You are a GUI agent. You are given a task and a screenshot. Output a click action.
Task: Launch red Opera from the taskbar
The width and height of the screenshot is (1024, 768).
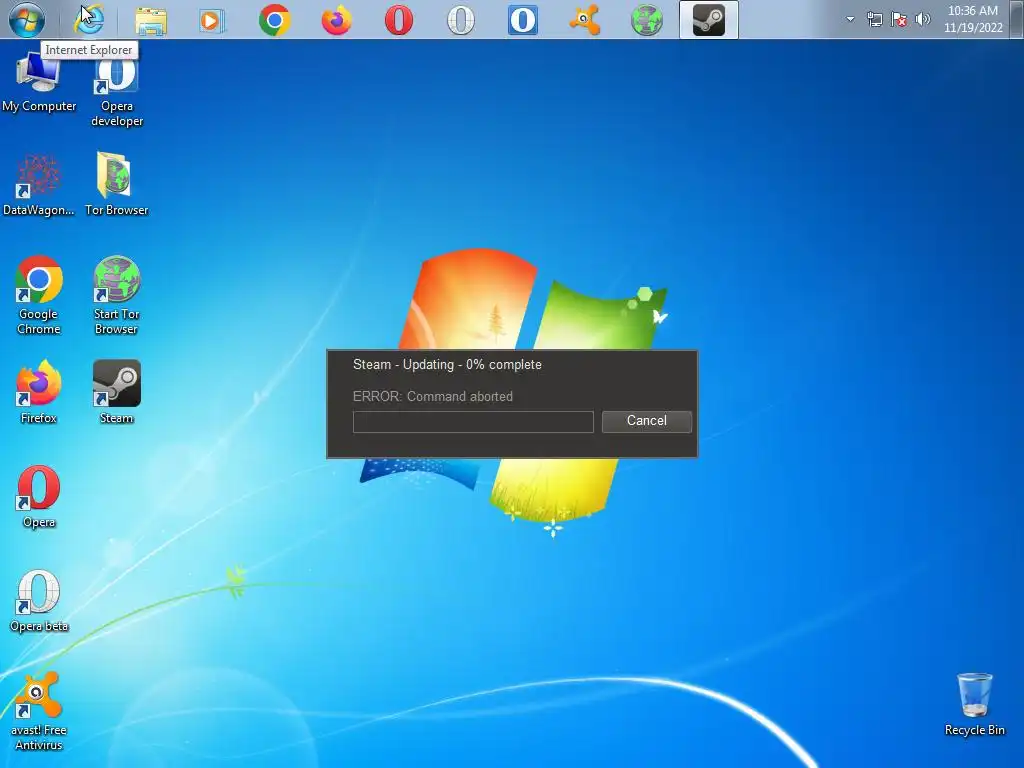click(x=398, y=20)
